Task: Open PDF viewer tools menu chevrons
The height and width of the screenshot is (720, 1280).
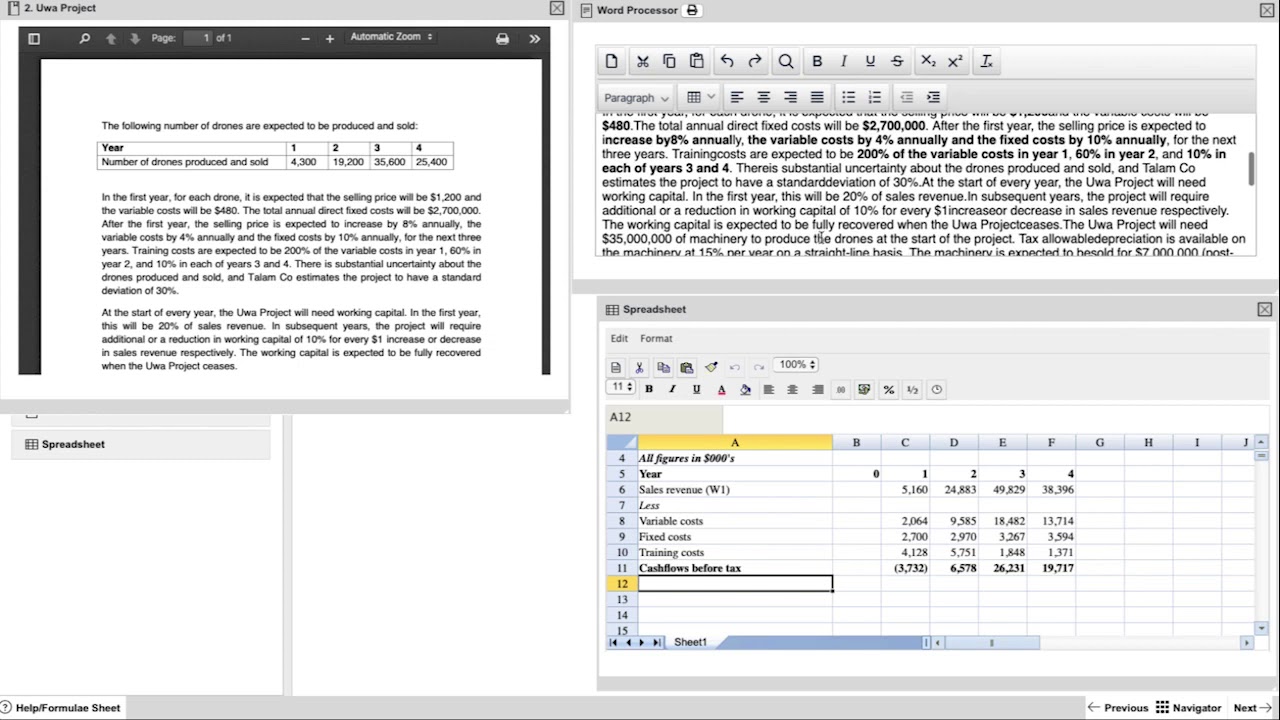Action: (534, 39)
